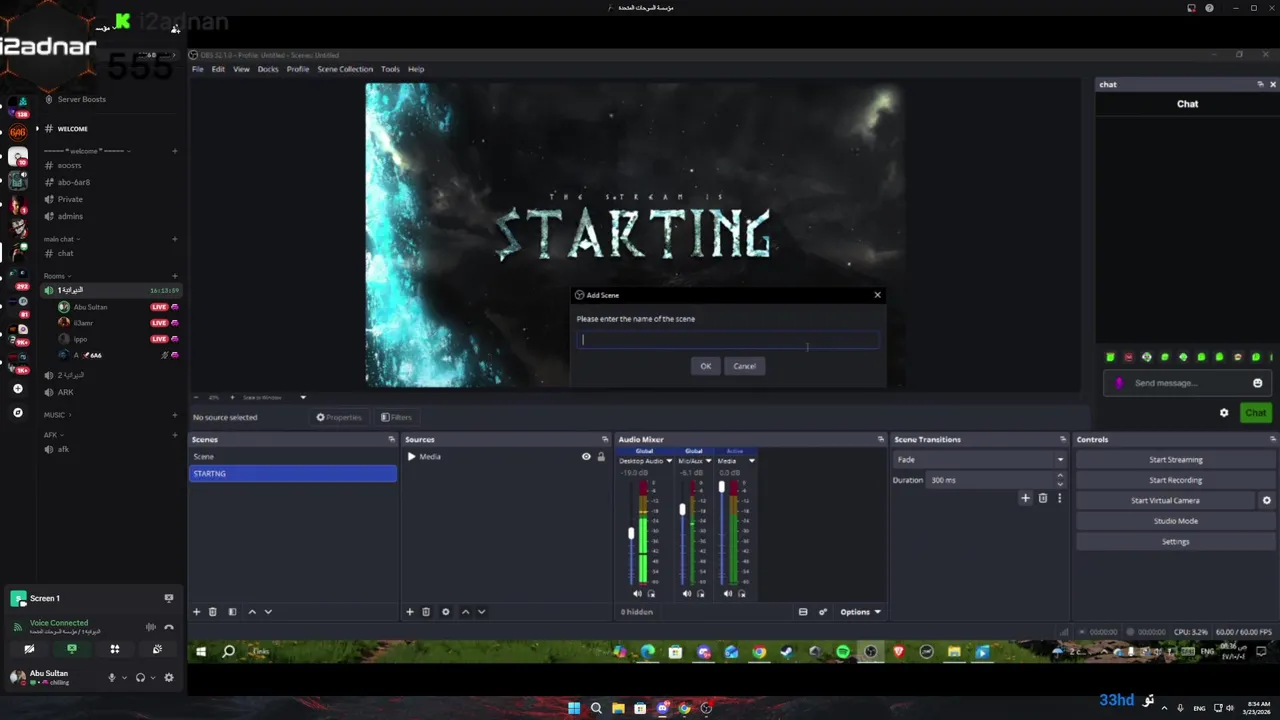Open emoji picker in chat dock
Viewport: 1280px width, 720px height.
tap(1258, 383)
